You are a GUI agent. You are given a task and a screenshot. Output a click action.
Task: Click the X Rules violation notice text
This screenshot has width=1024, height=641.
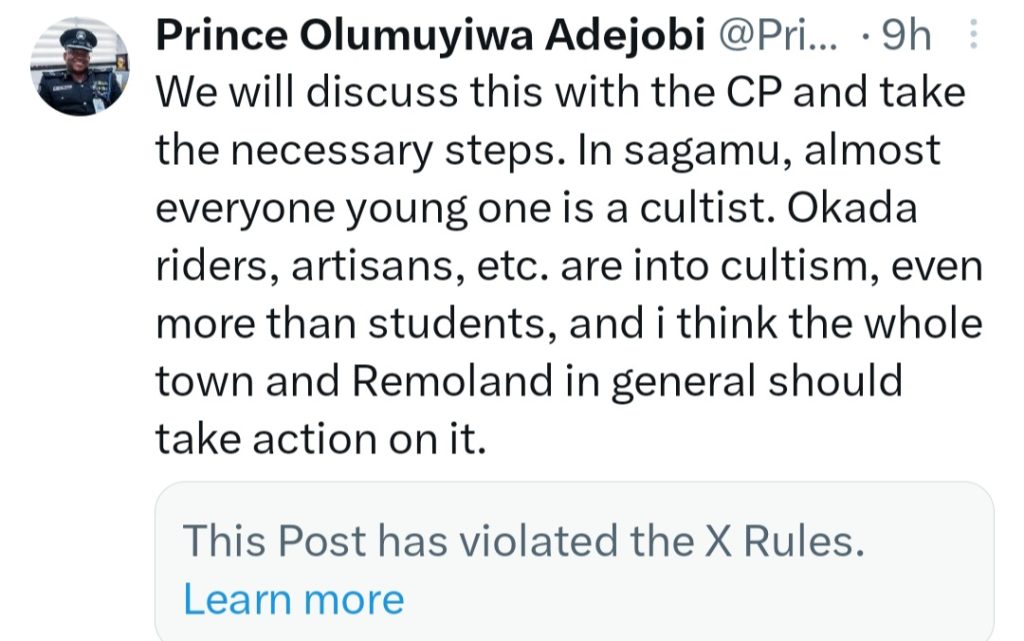tap(522, 541)
